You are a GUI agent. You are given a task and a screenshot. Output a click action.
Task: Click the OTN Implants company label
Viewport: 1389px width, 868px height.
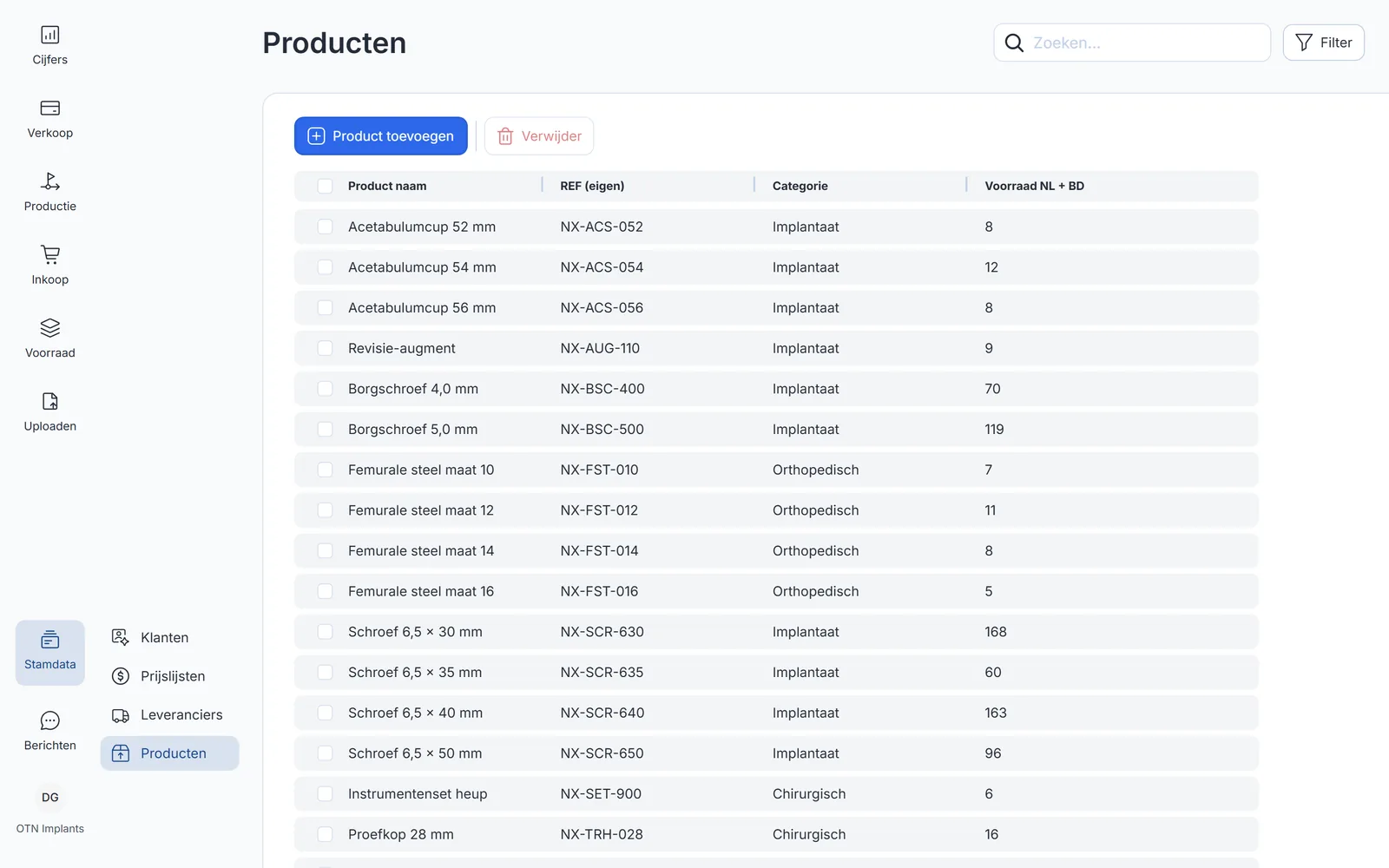[x=50, y=829]
